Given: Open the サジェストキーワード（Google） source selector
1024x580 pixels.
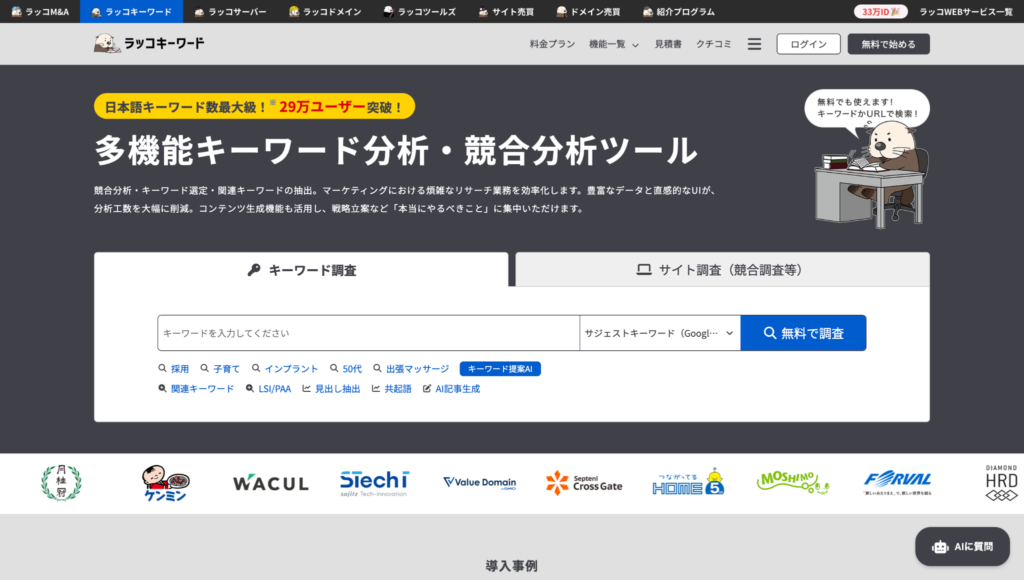Looking at the screenshot, I should (x=659, y=332).
